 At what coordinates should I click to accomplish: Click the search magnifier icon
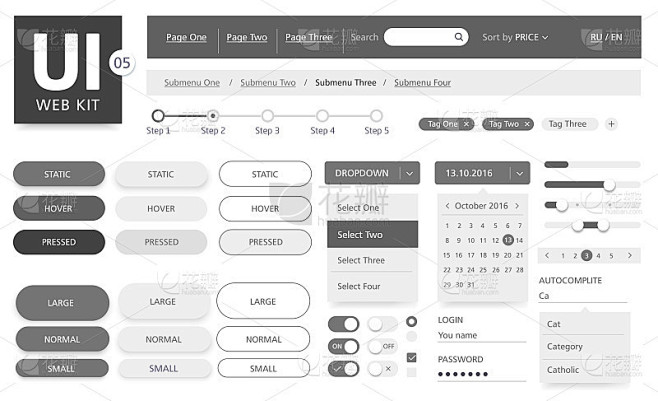[459, 37]
